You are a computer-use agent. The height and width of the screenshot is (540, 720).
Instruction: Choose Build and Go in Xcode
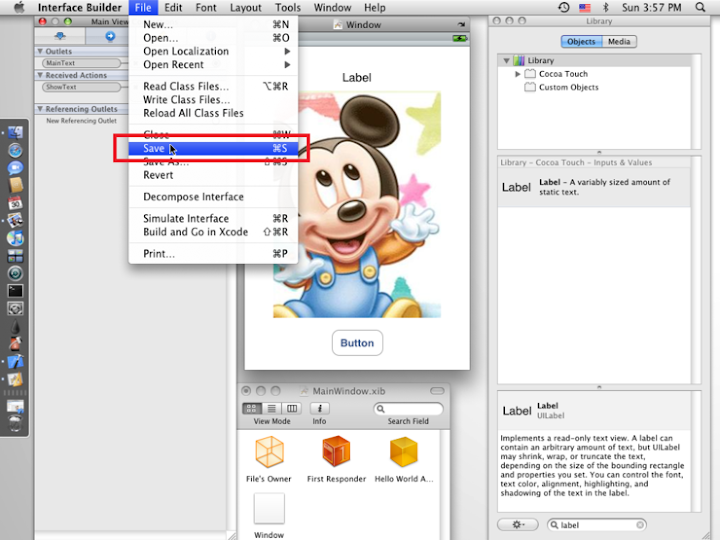point(213,232)
